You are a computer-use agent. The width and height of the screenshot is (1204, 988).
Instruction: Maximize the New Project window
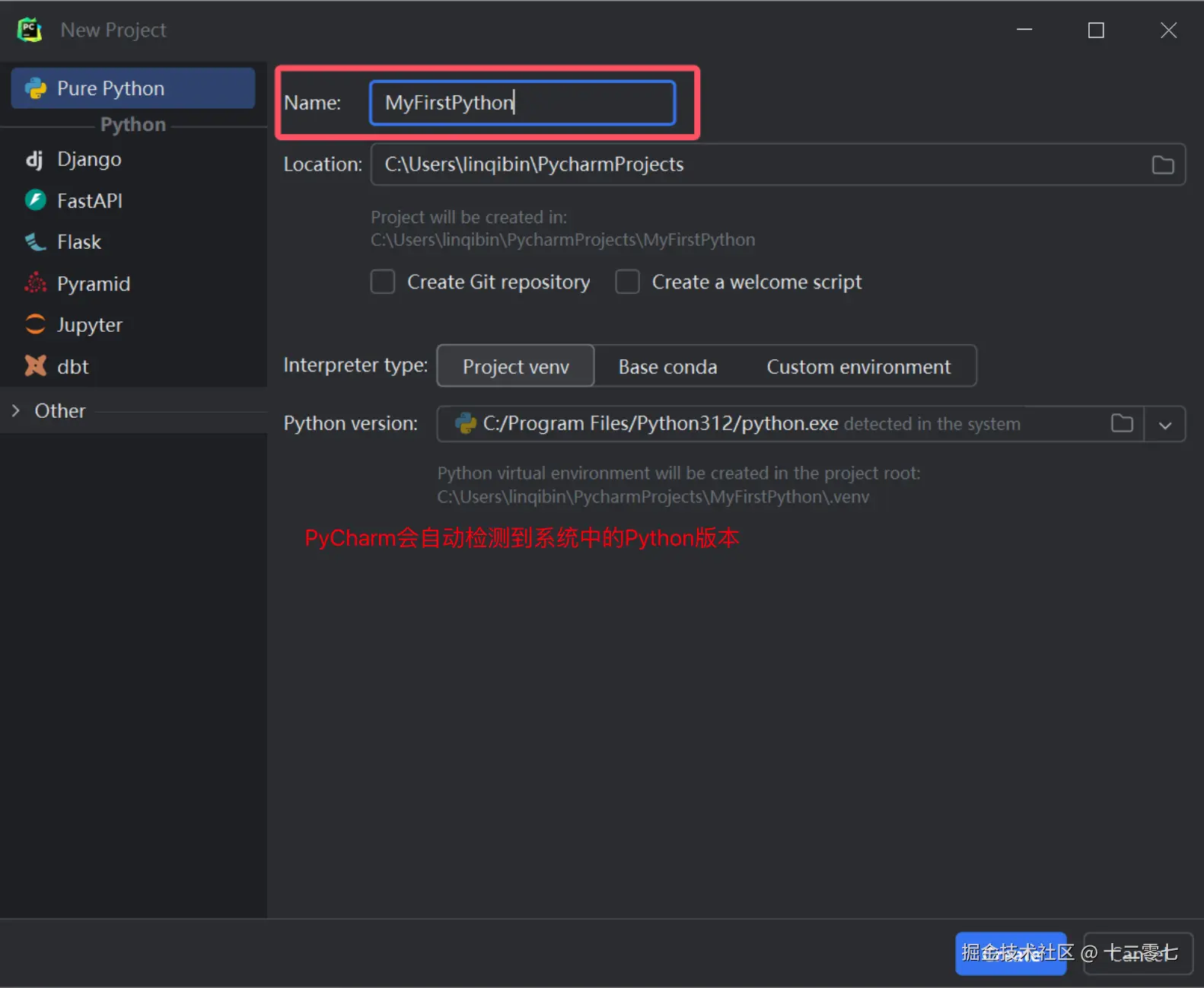(1096, 30)
